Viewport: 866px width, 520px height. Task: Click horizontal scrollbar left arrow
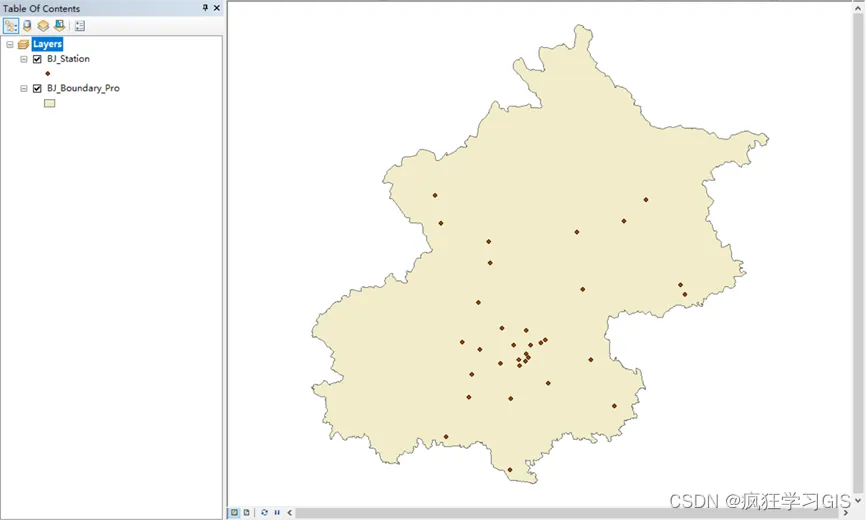pos(289,512)
